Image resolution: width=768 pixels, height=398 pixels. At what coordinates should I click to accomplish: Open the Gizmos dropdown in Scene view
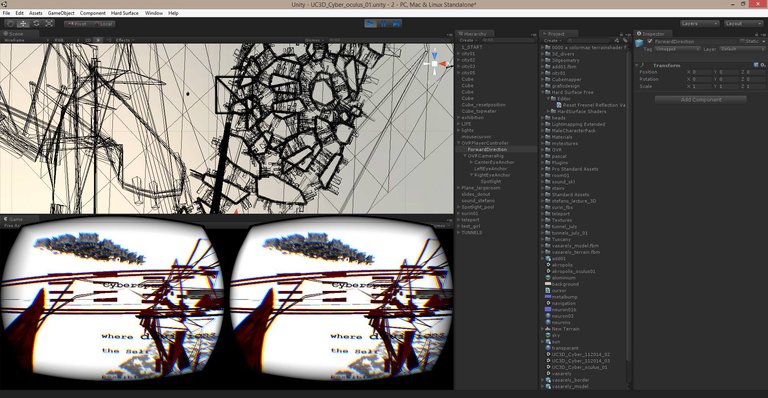pos(314,40)
